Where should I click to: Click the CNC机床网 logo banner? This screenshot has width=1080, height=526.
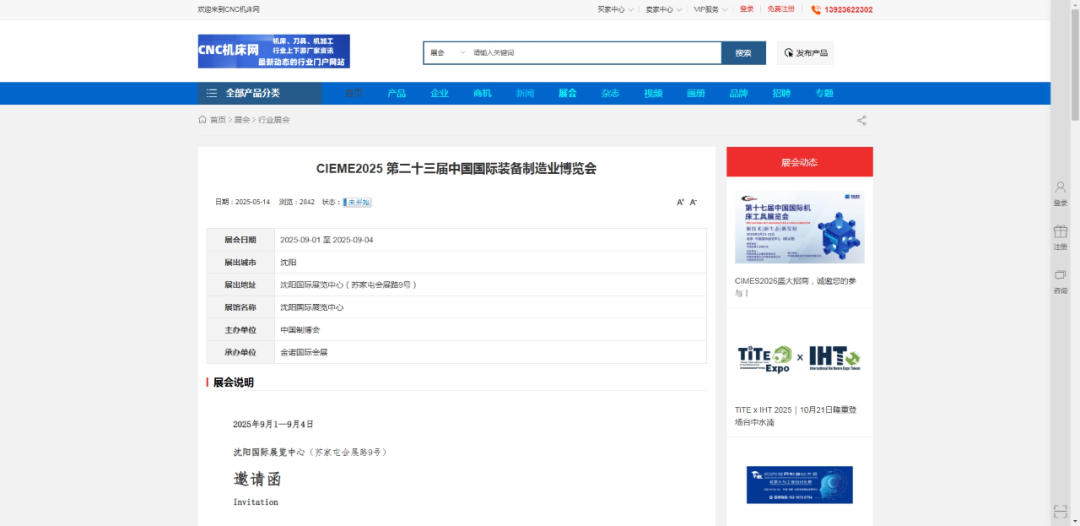(x=273, y=52)
